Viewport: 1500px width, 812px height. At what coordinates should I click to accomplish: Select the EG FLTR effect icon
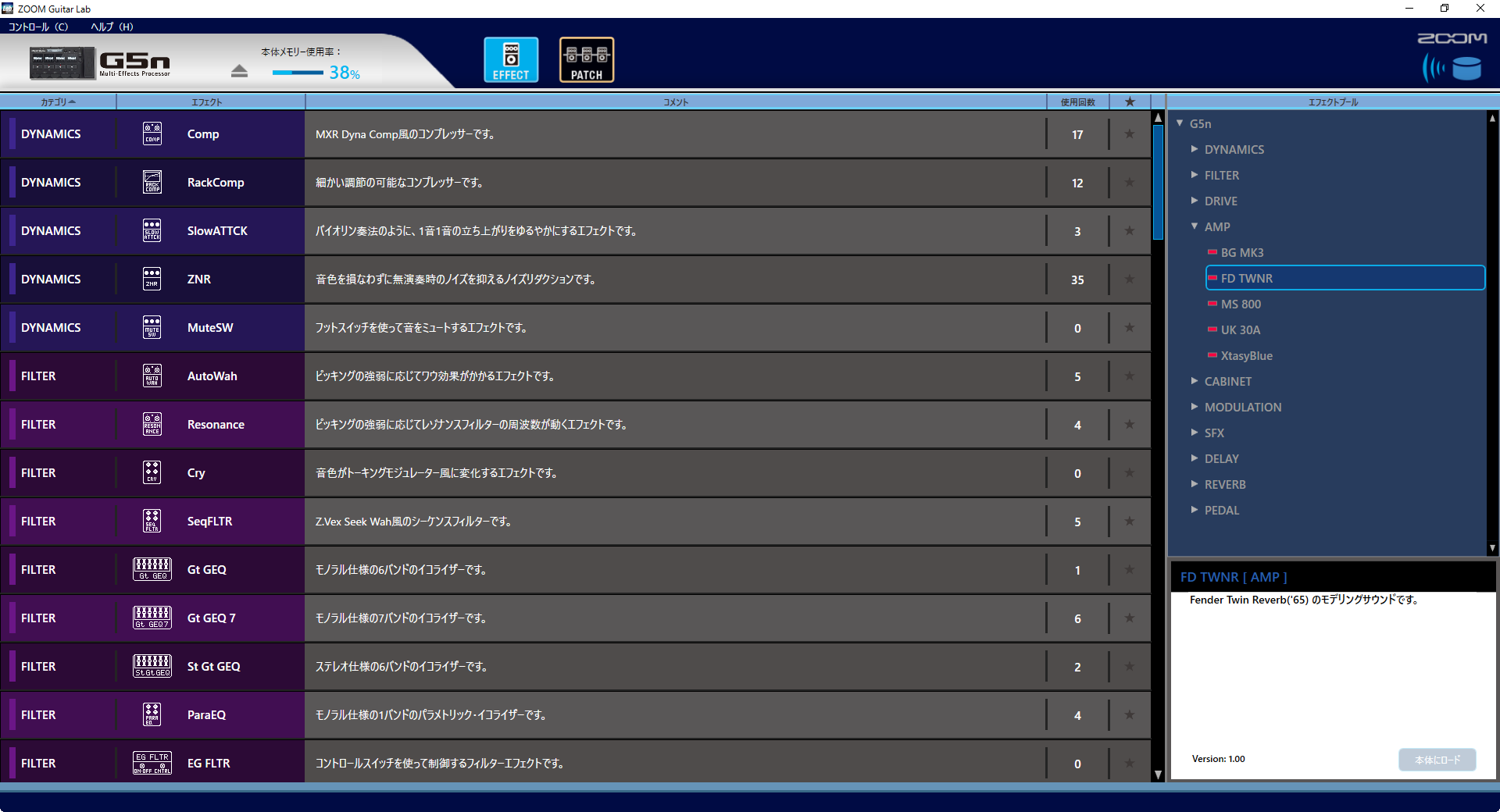click(x=152, y=763)
